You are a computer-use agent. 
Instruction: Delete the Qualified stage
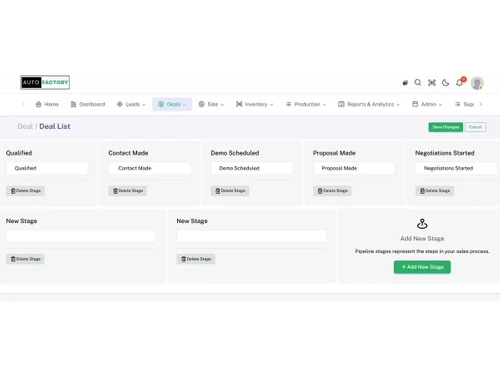(25, 191)
